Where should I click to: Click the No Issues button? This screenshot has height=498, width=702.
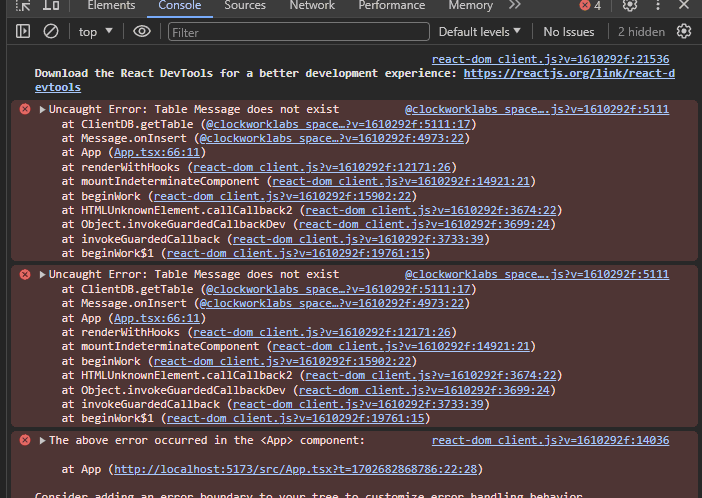point(568,32)
